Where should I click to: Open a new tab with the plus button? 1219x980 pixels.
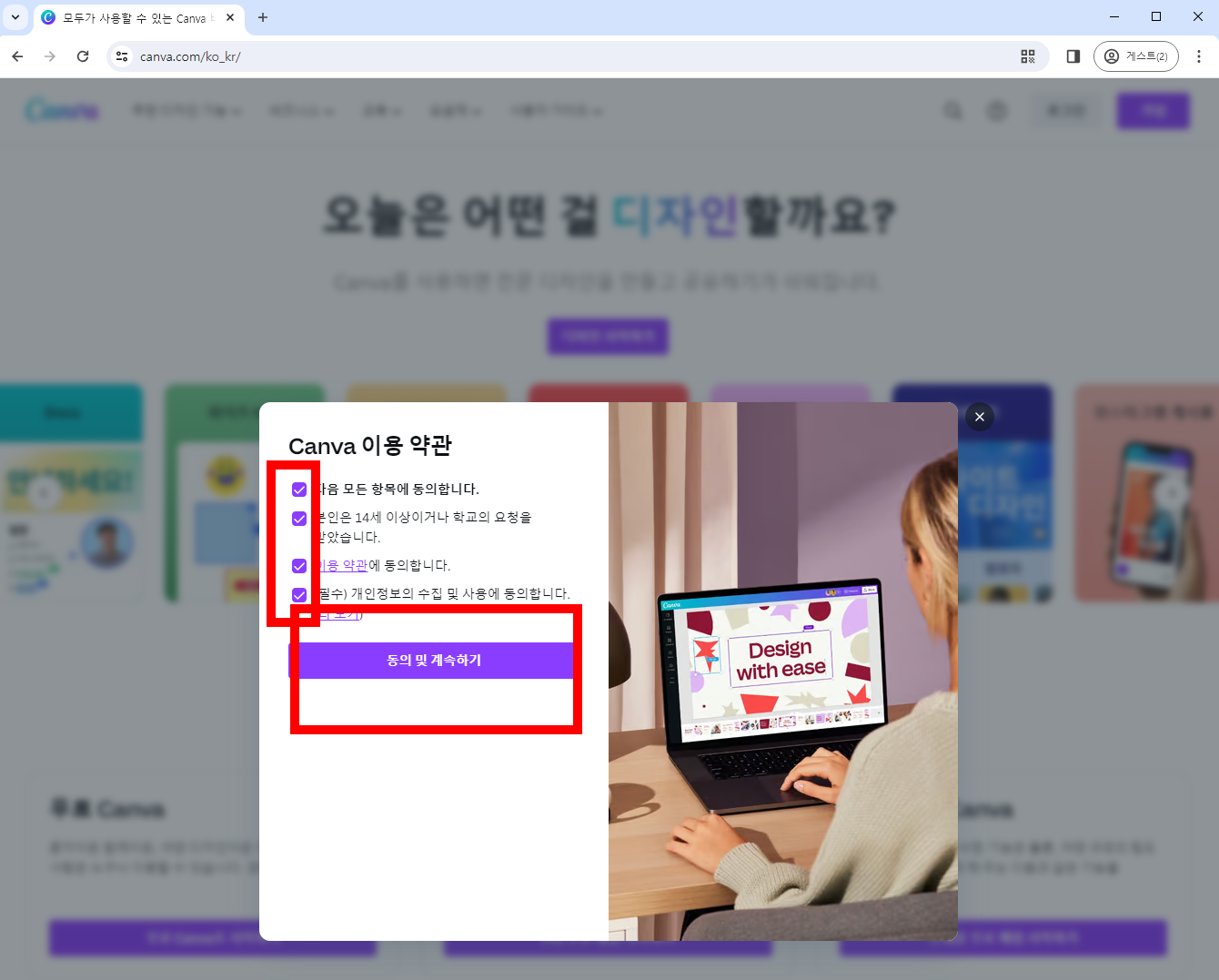click(263, 17)
